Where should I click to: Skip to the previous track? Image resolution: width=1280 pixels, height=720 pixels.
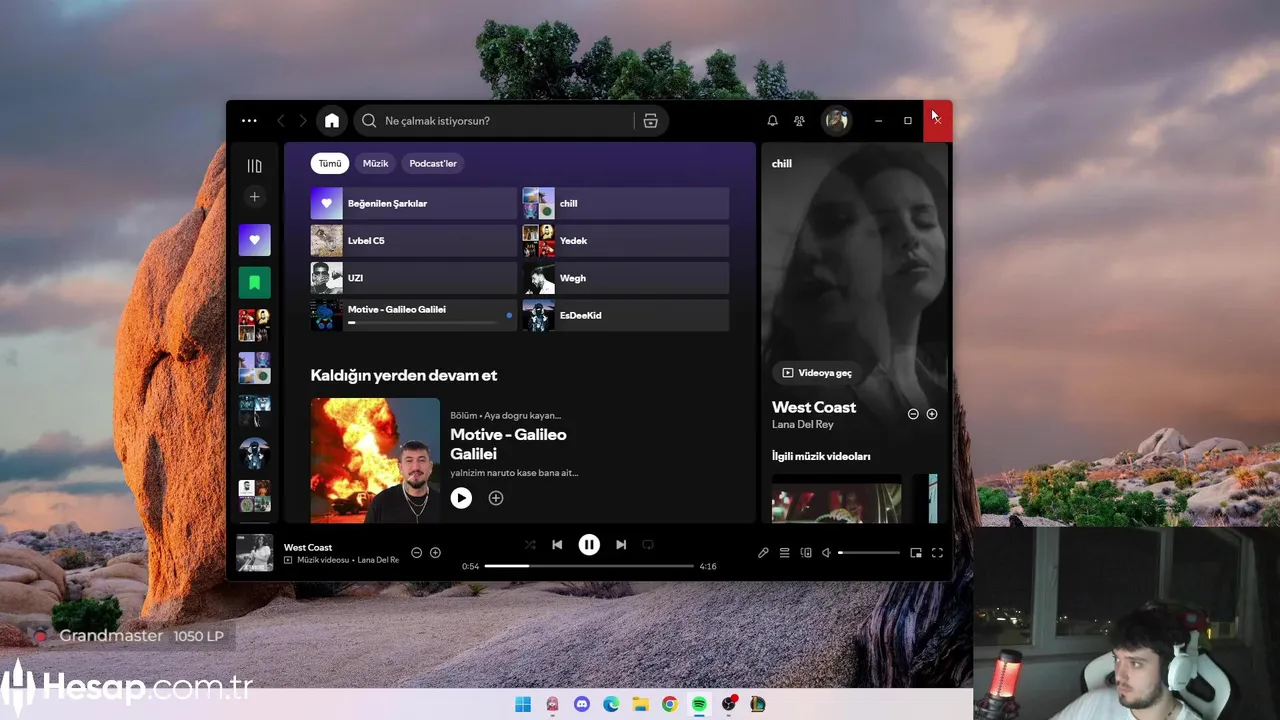[x=557, y=545]
